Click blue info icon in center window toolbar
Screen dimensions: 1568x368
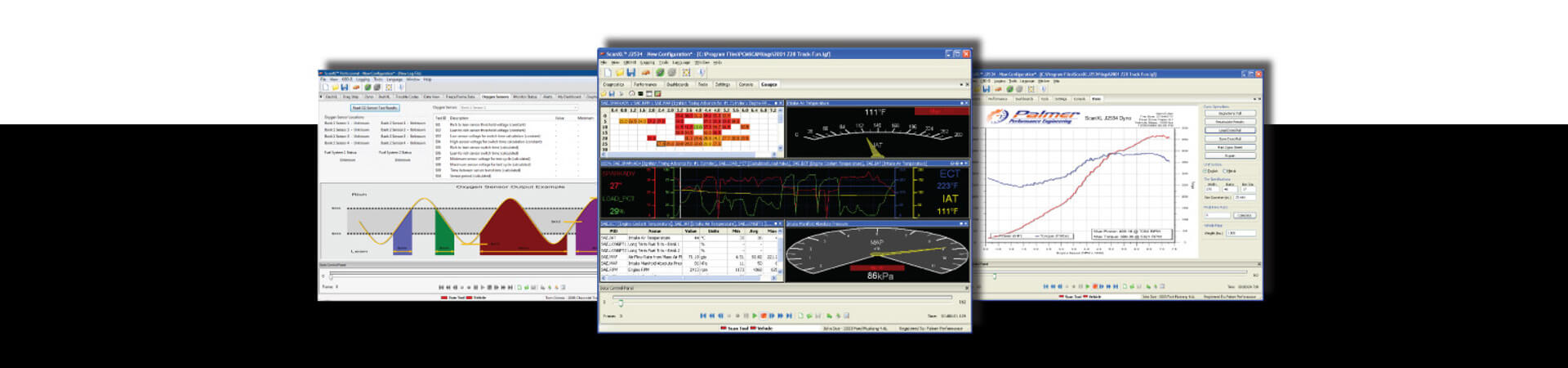point(702,73)
